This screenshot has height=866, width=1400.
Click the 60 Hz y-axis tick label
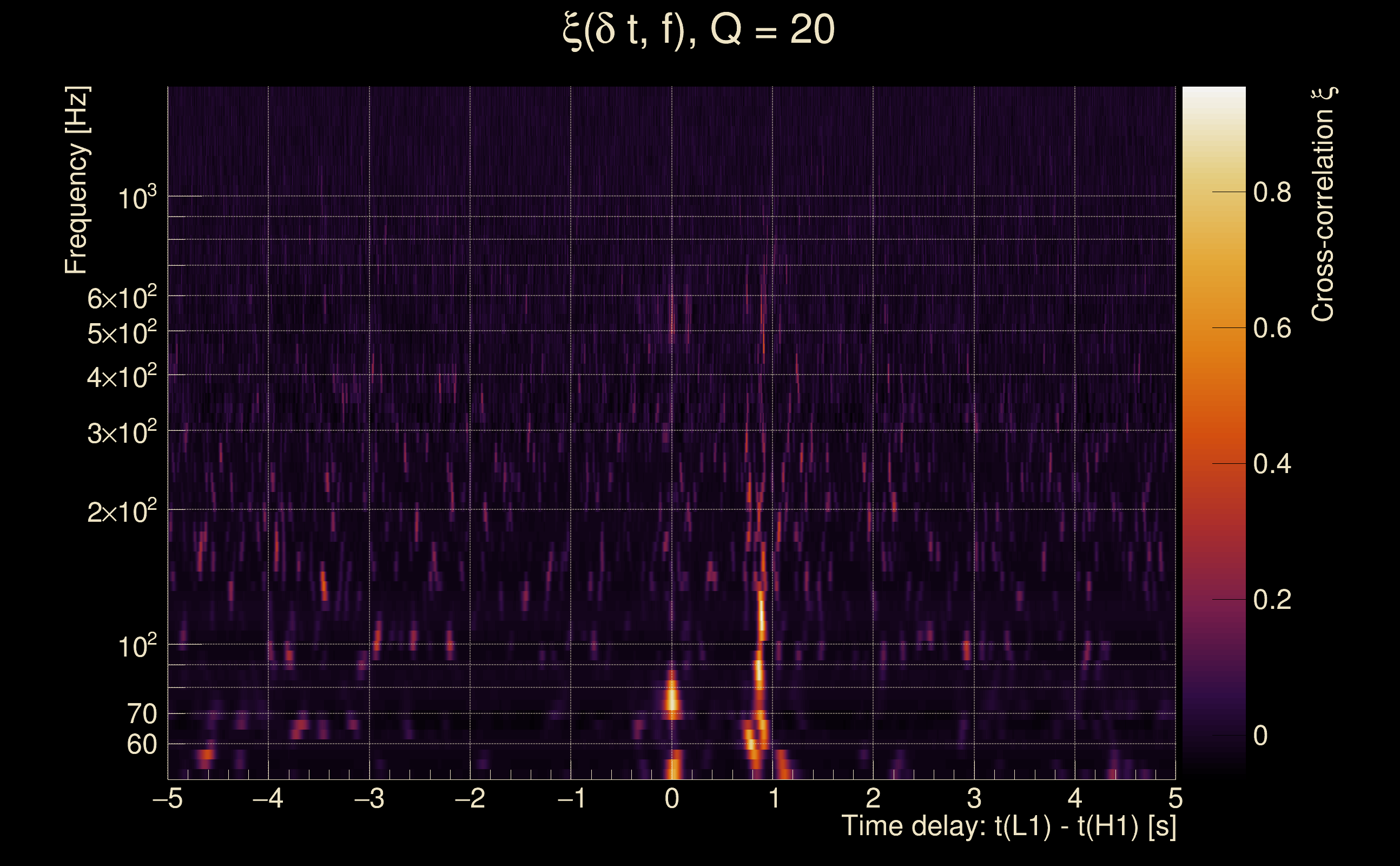click(141, 745)
